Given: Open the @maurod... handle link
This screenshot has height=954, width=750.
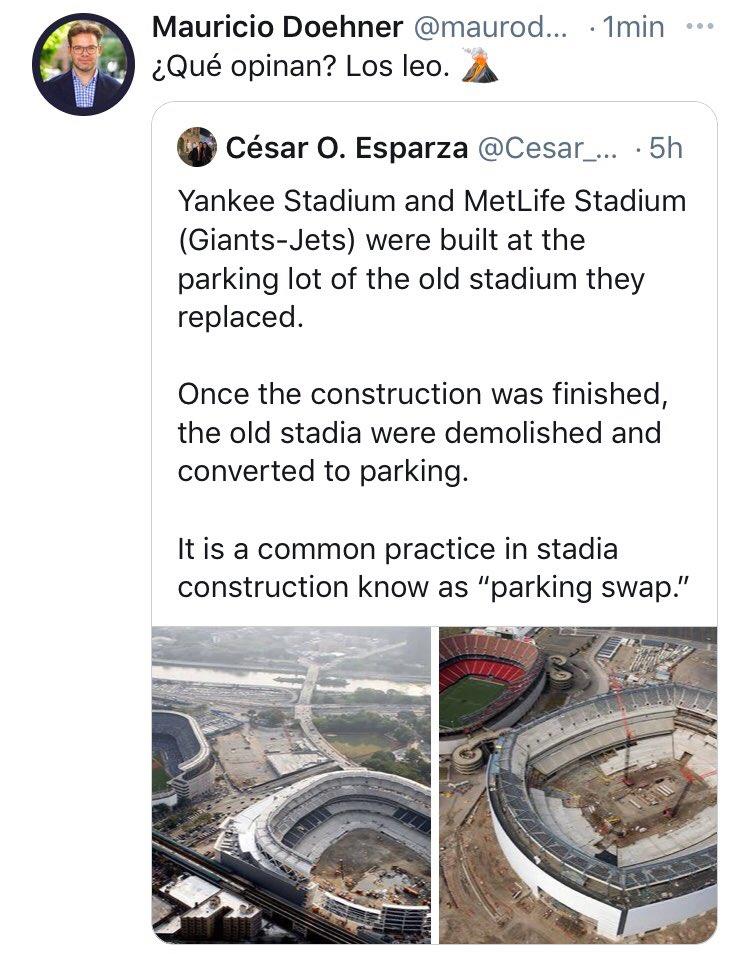Looking at the screenshot, I should [x=490, y=27].
